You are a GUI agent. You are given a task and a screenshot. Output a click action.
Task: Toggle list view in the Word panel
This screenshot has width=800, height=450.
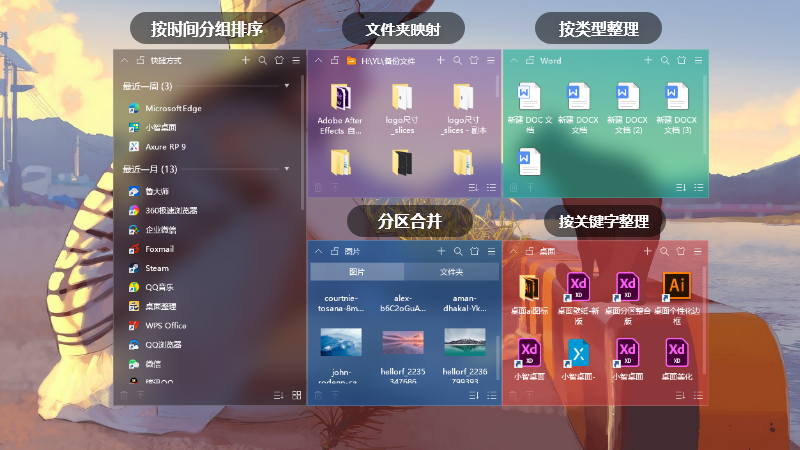coord(699,187)
